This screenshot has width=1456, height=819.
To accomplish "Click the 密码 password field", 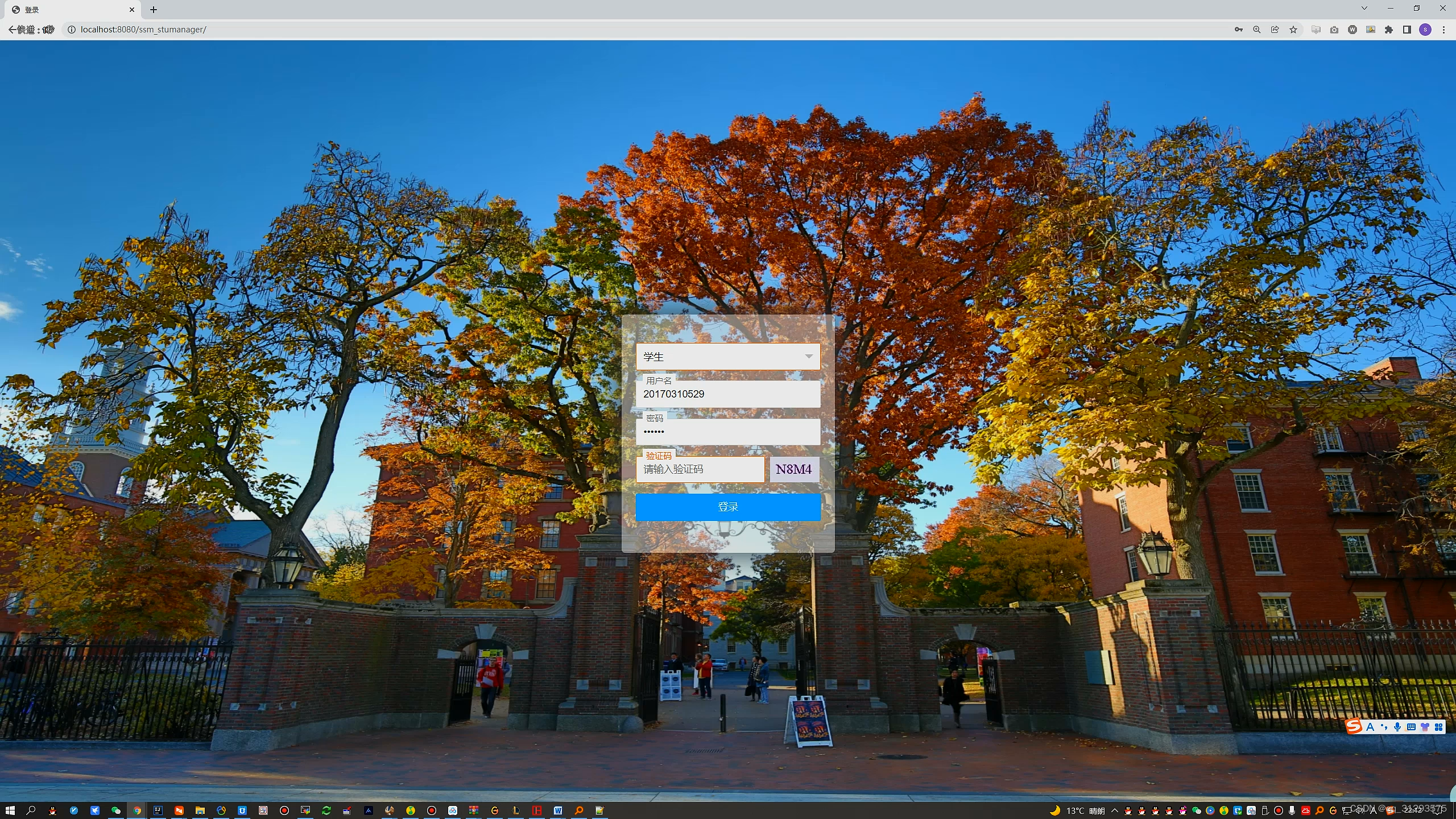I will click(x=727, y=432).
